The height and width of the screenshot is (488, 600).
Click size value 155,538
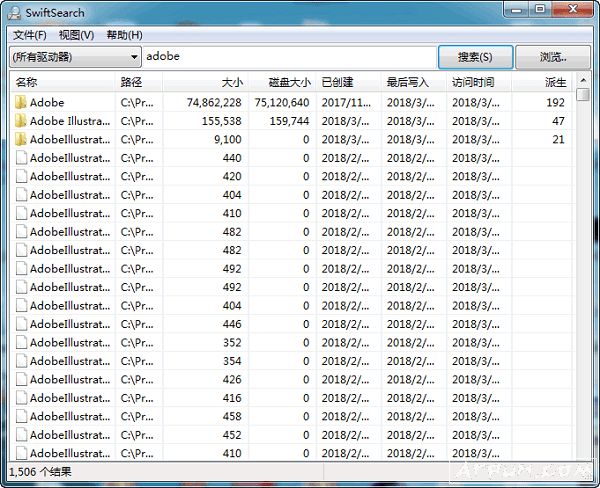222,121
